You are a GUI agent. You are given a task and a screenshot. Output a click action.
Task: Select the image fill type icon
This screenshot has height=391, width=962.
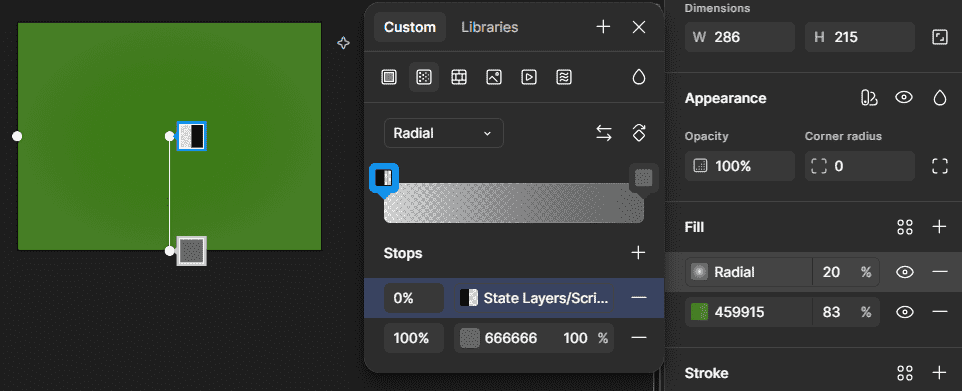(x=494, y=77)
